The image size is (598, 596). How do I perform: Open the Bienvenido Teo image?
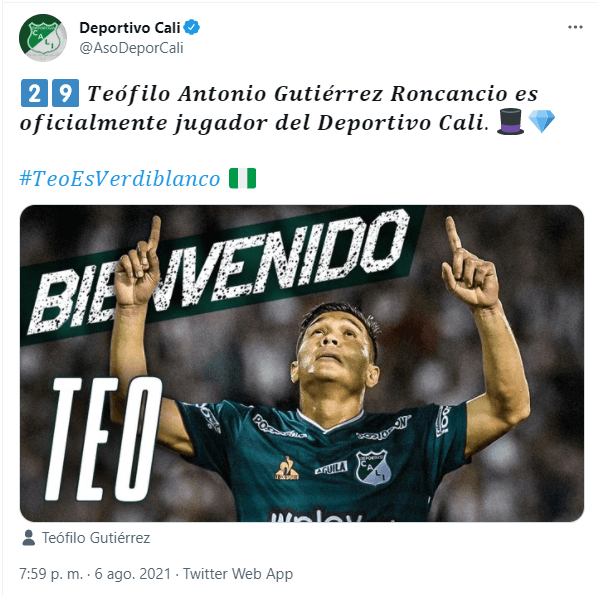click(302, 363)
